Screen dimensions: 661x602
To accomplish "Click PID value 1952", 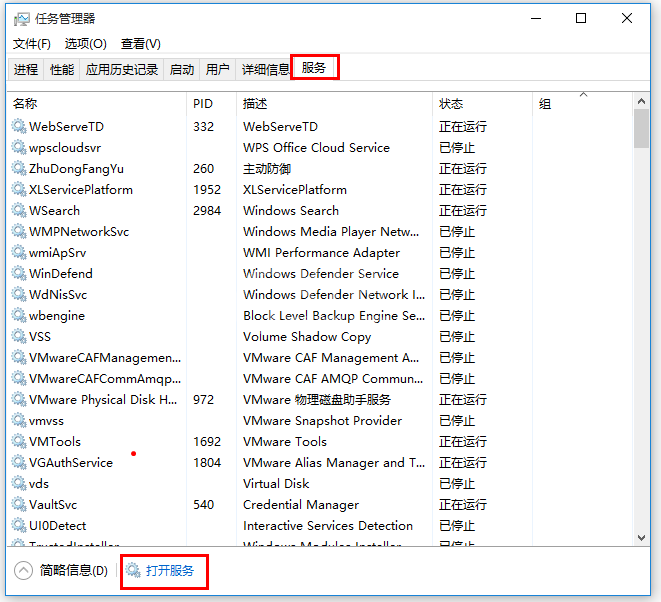I will tap(207, 189).
